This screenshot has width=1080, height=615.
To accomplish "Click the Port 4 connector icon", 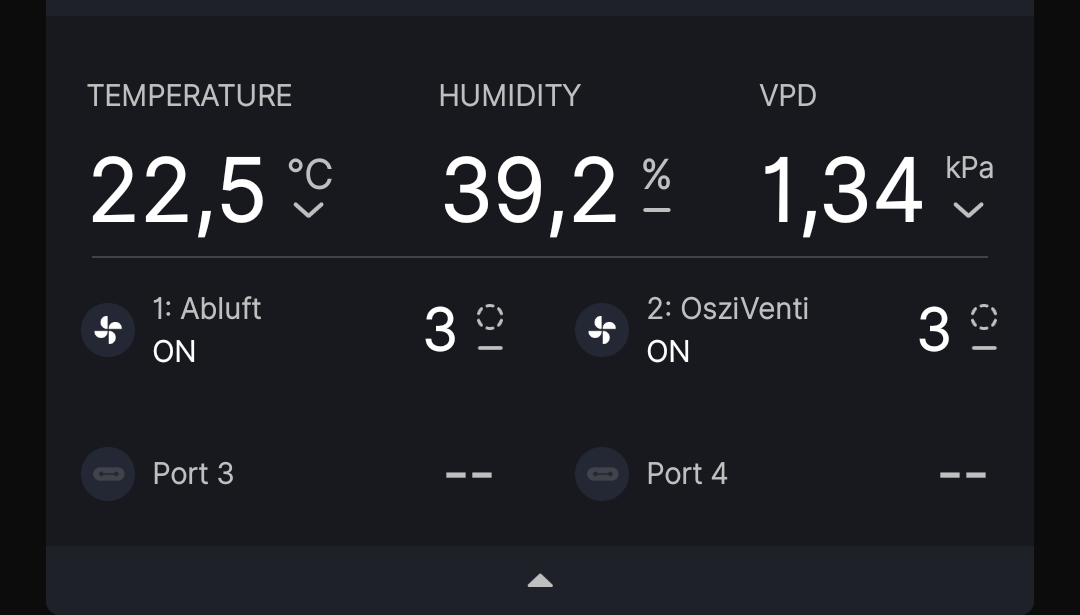I will [x=602, y=474].
